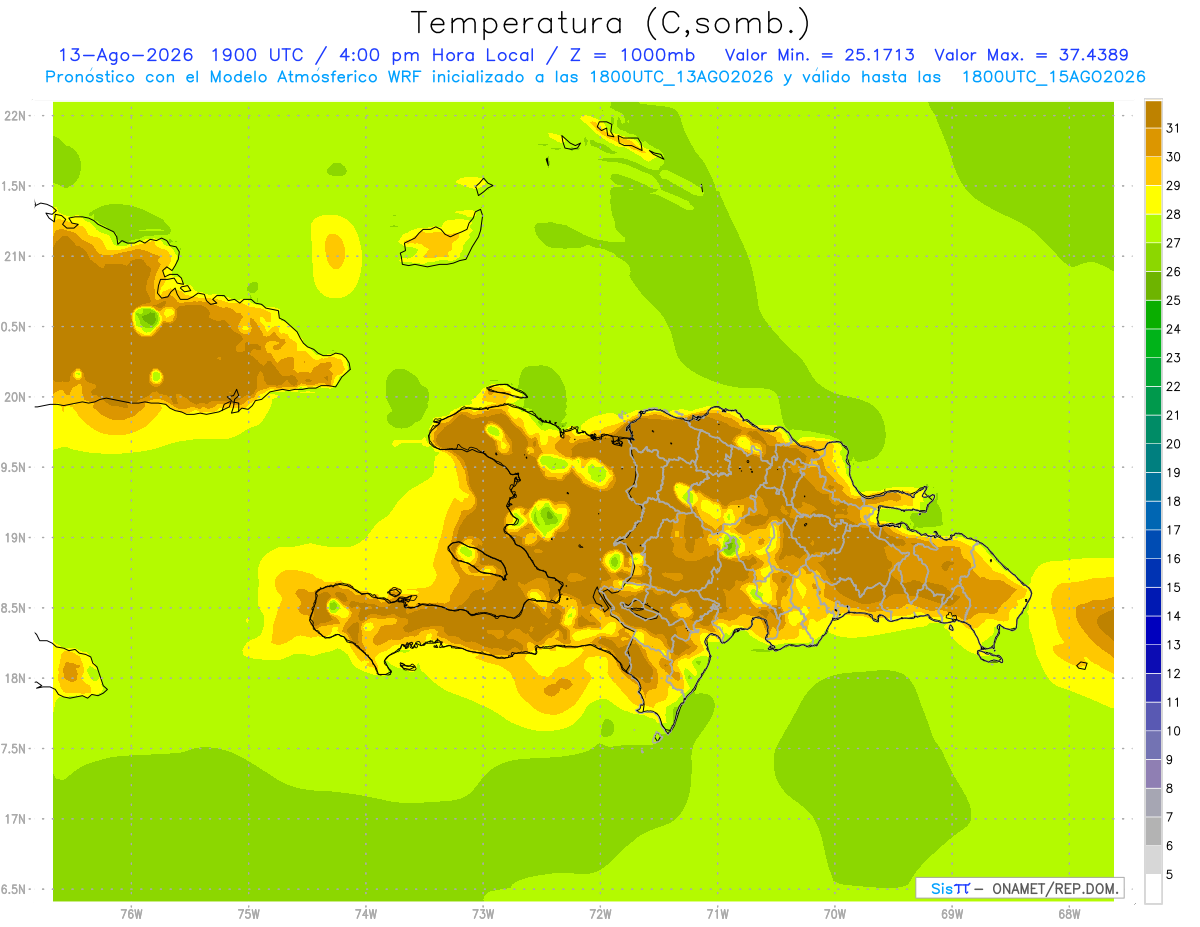This screenshot has height=927, width=1200.
Task: Click the colorbar value "16"
Action: (1174, 558)
